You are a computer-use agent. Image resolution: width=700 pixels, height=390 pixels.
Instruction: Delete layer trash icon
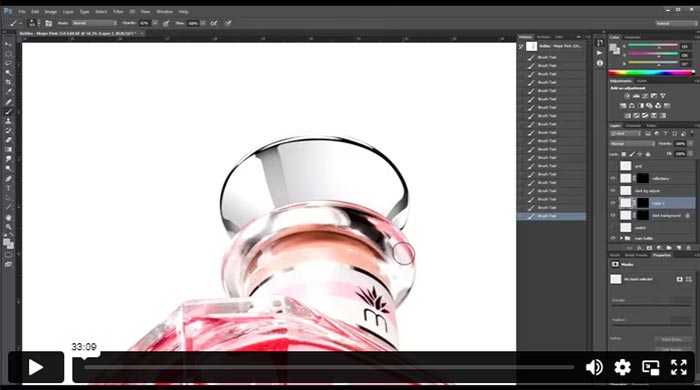tap(688, 248)
